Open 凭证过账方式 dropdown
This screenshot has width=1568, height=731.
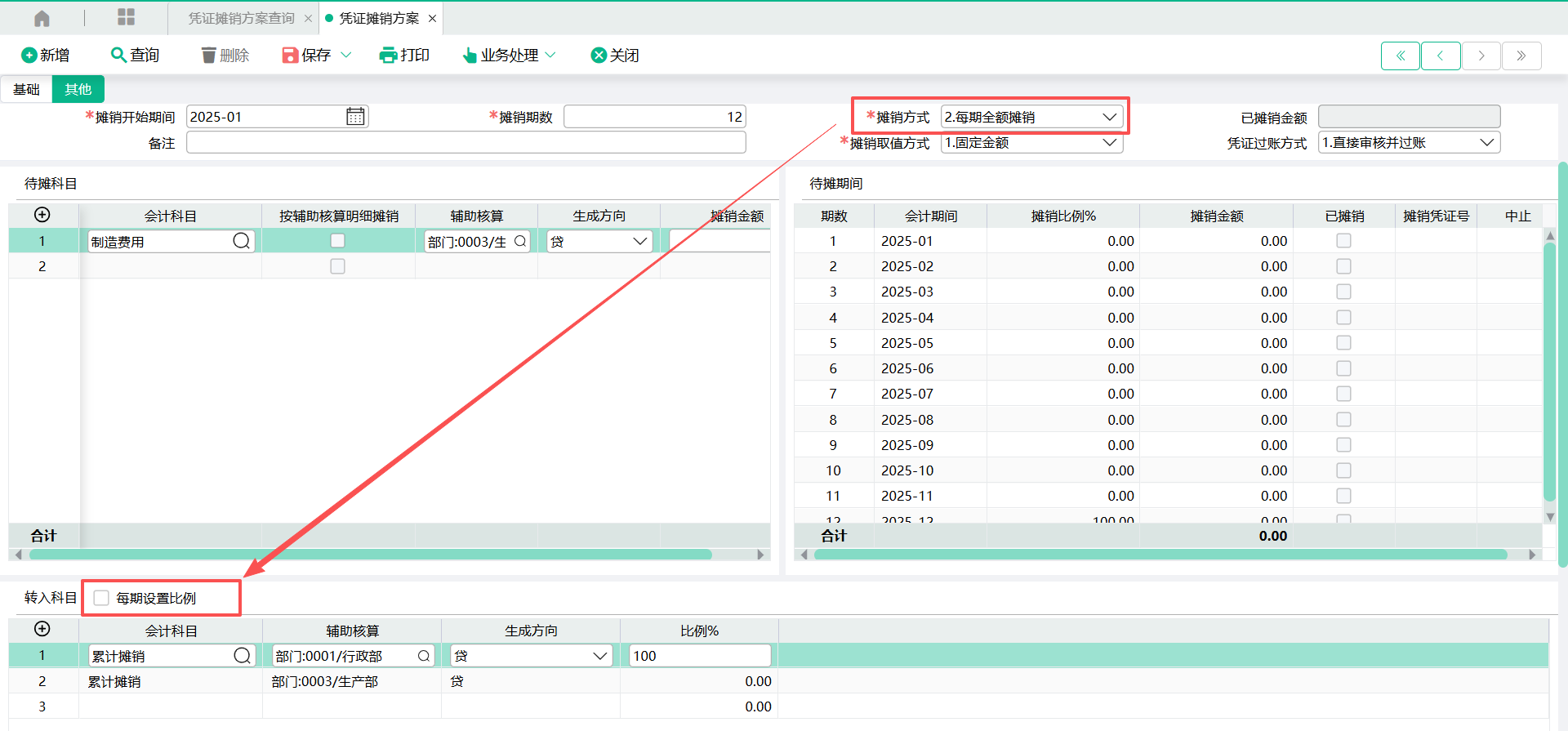click(1409, 143)
